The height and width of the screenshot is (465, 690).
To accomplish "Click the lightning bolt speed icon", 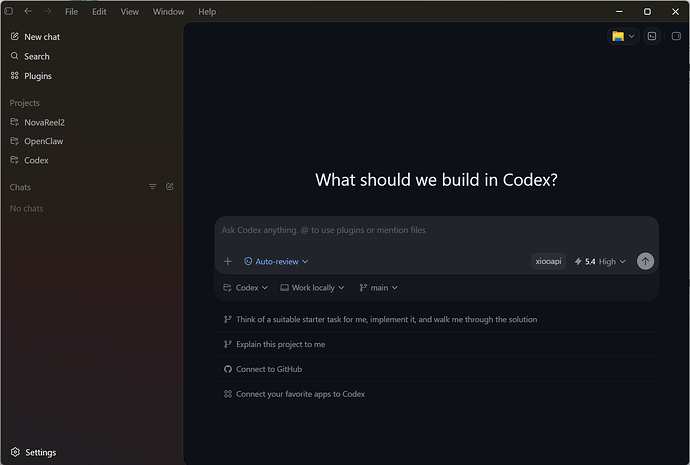I will 578,261.
